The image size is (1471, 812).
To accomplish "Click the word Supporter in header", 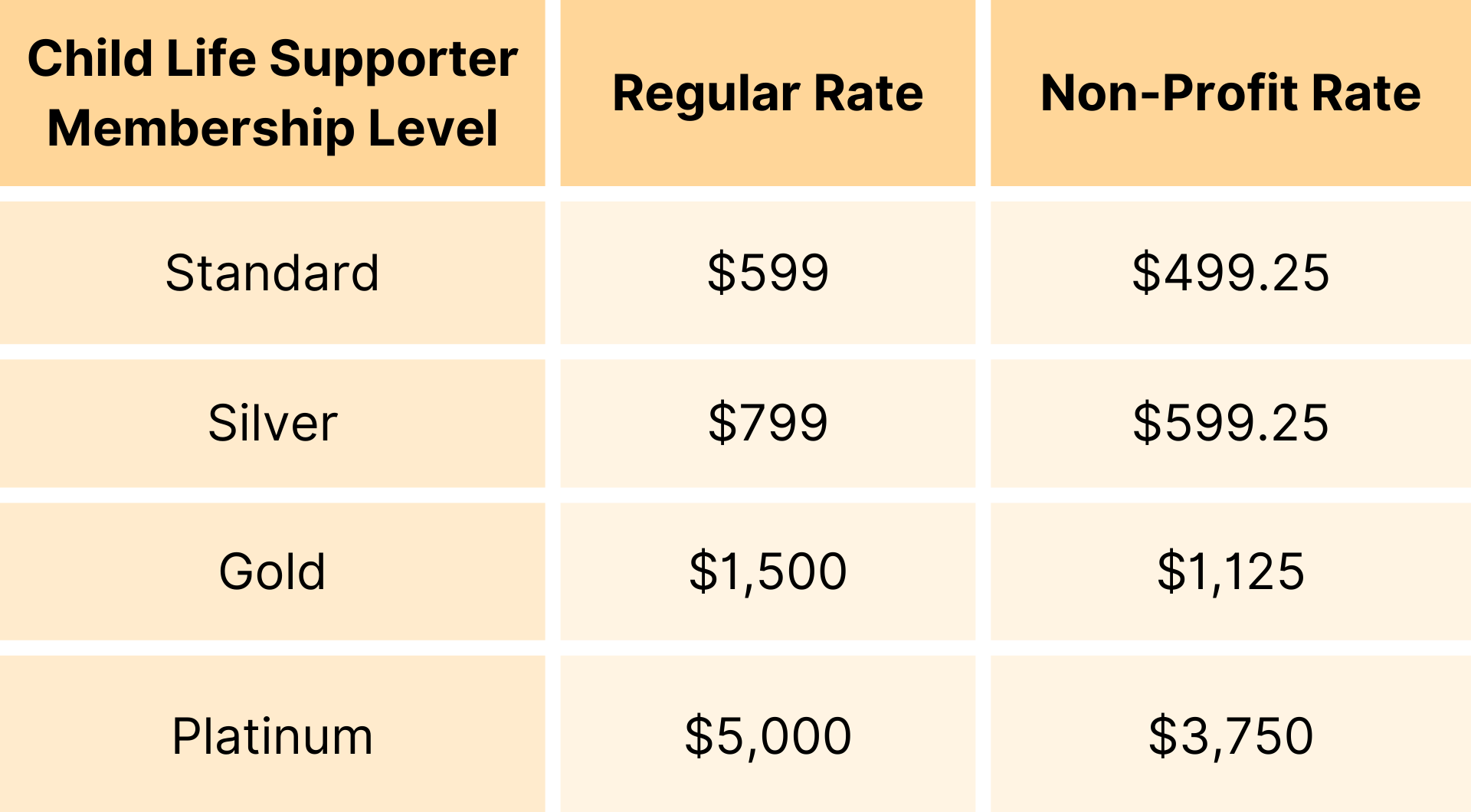I will [x=394, y=61].
